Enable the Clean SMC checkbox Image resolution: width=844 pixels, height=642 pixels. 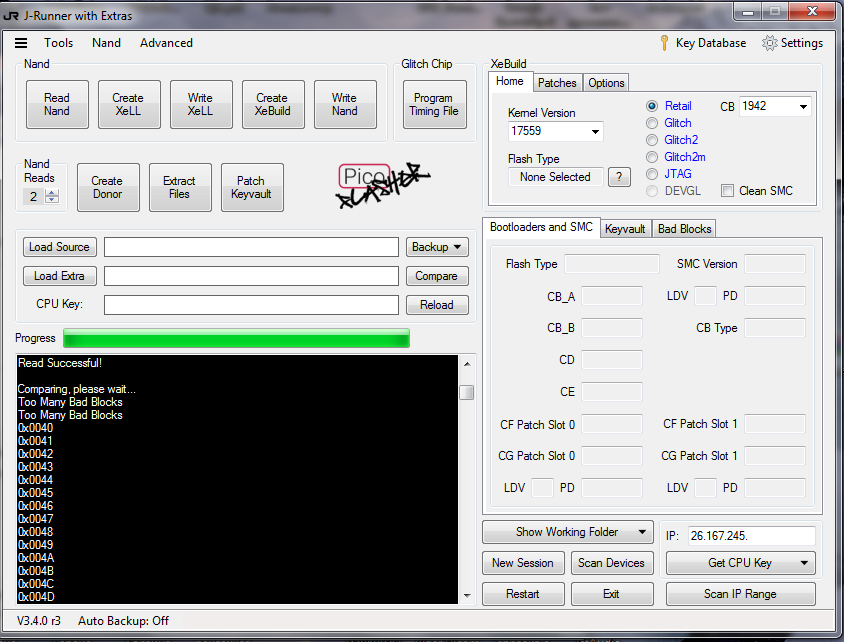click(x=728, y=191)
